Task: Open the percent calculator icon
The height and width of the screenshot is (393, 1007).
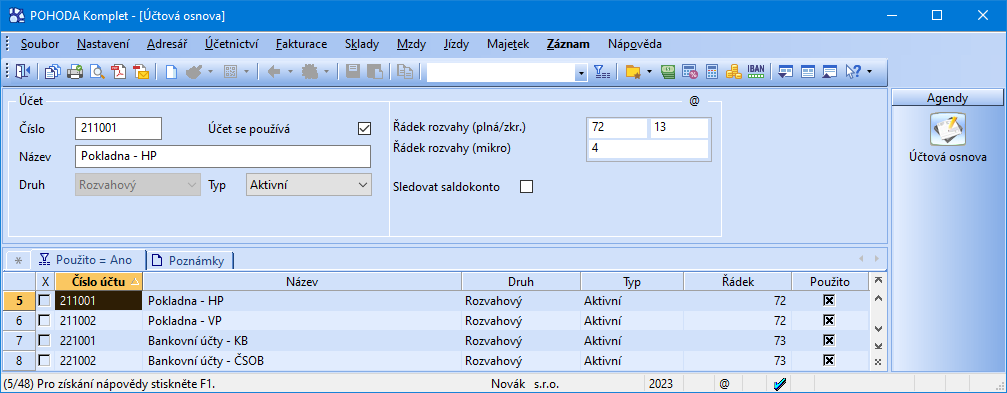Action: coord(690,72)
